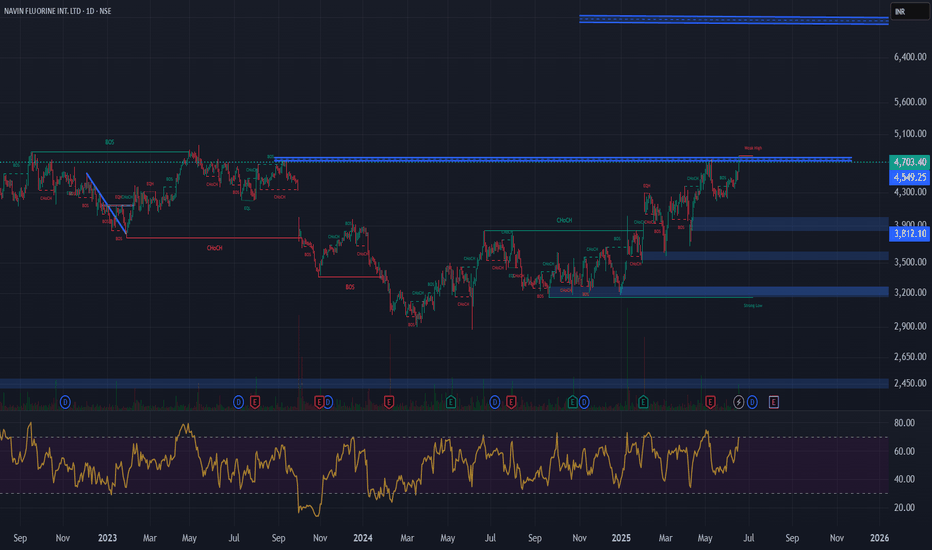Click the 2,650.00 price axis label
The height and width of the screenshot is (550, 932).
pyautogui.click(x=910, y=357)
